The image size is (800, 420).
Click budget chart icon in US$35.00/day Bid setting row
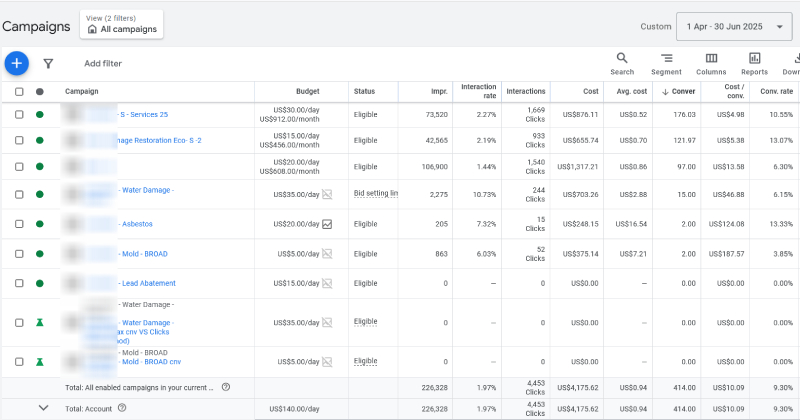(x=327, y=194)
